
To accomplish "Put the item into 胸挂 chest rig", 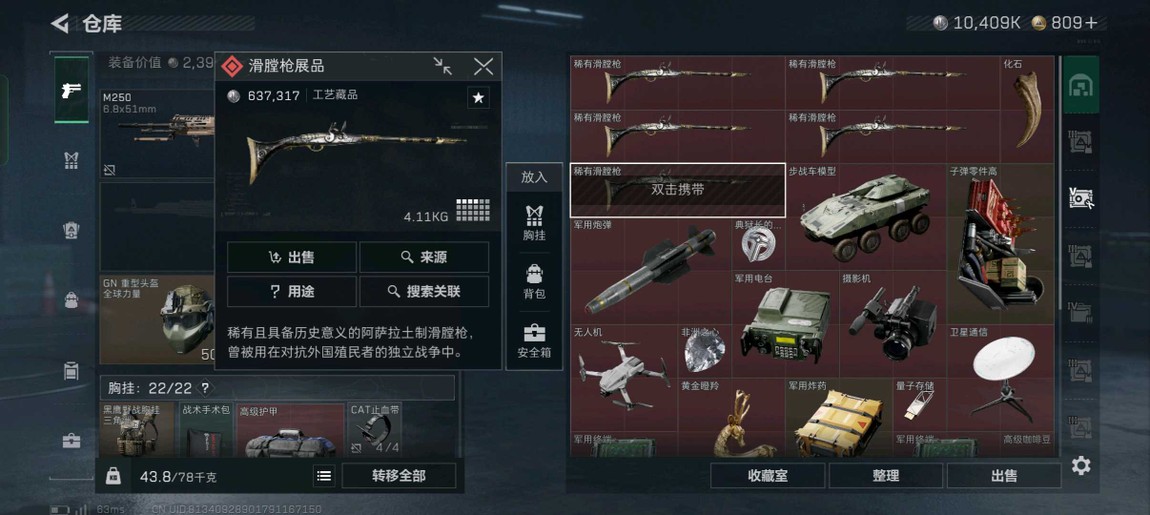I will [534, 223].
